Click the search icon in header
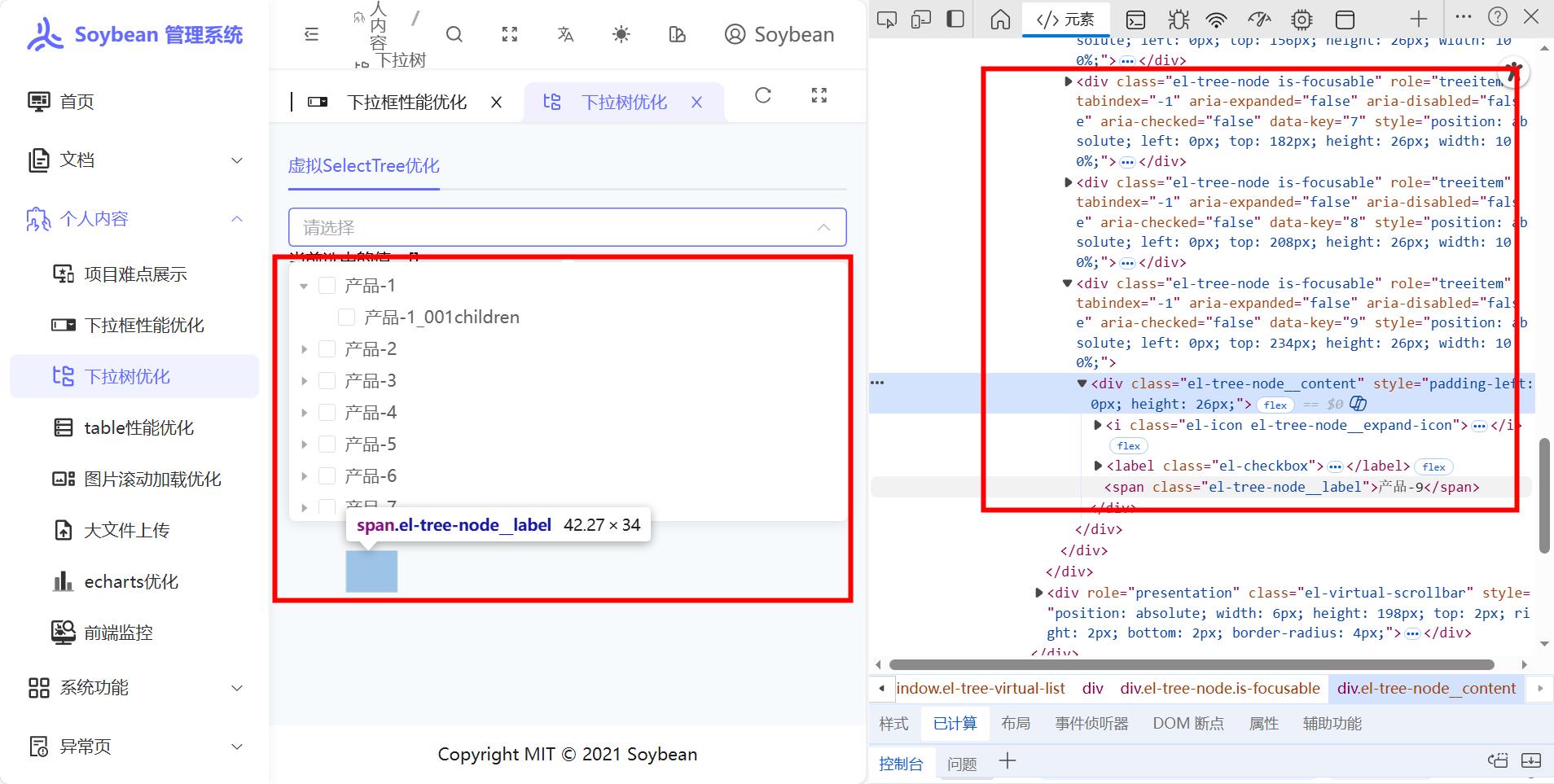Image resolution: width=1554 pixels, height=784 pixels. [454, 34]
